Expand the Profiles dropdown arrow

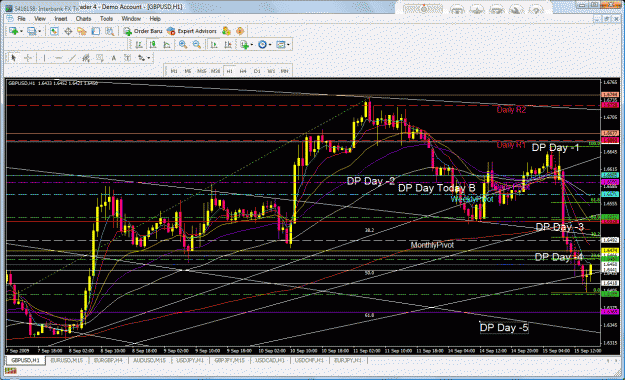click(x=39, y=31)
